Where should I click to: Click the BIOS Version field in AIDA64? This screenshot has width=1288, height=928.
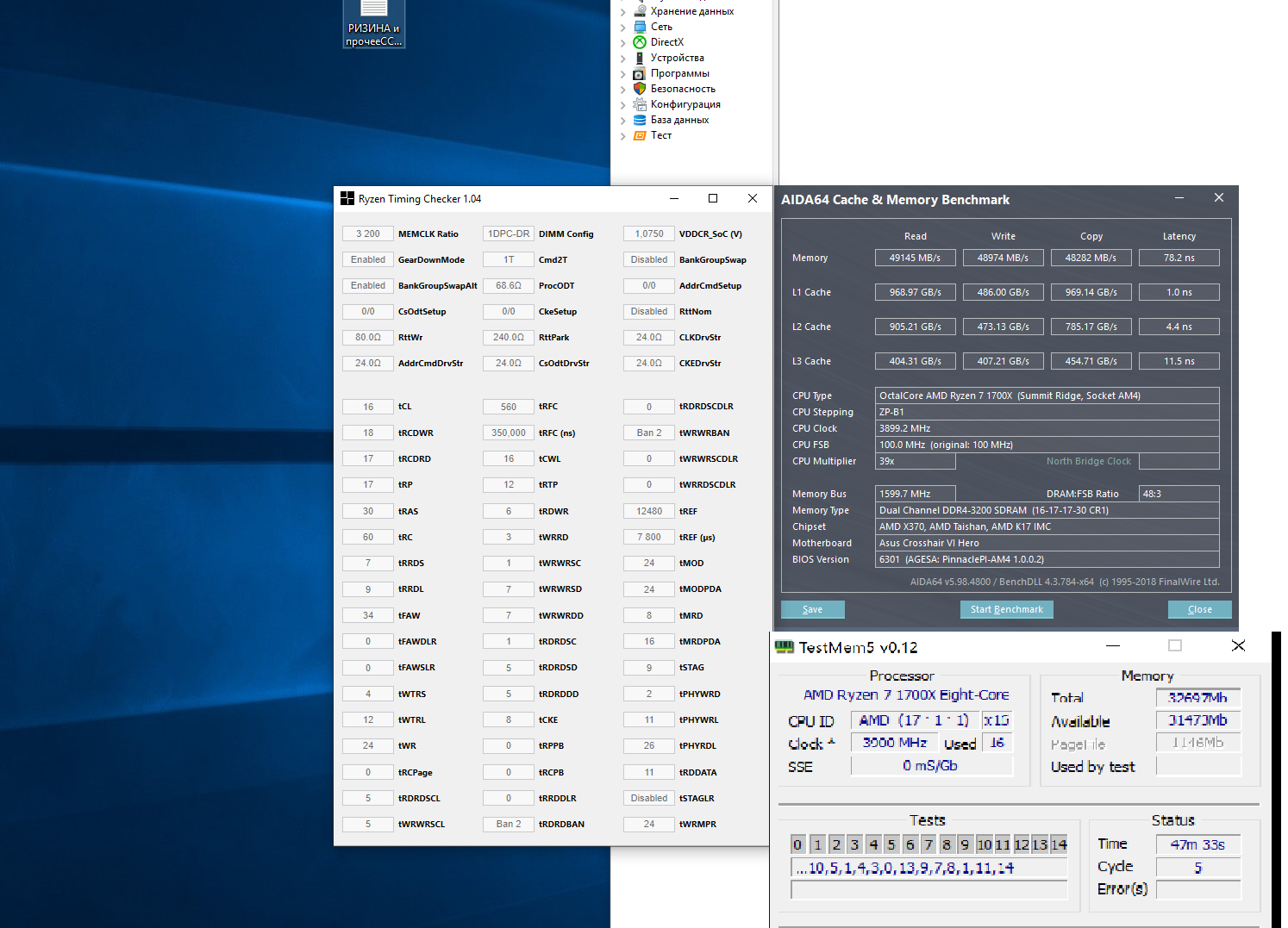(x=1047, y=559)
